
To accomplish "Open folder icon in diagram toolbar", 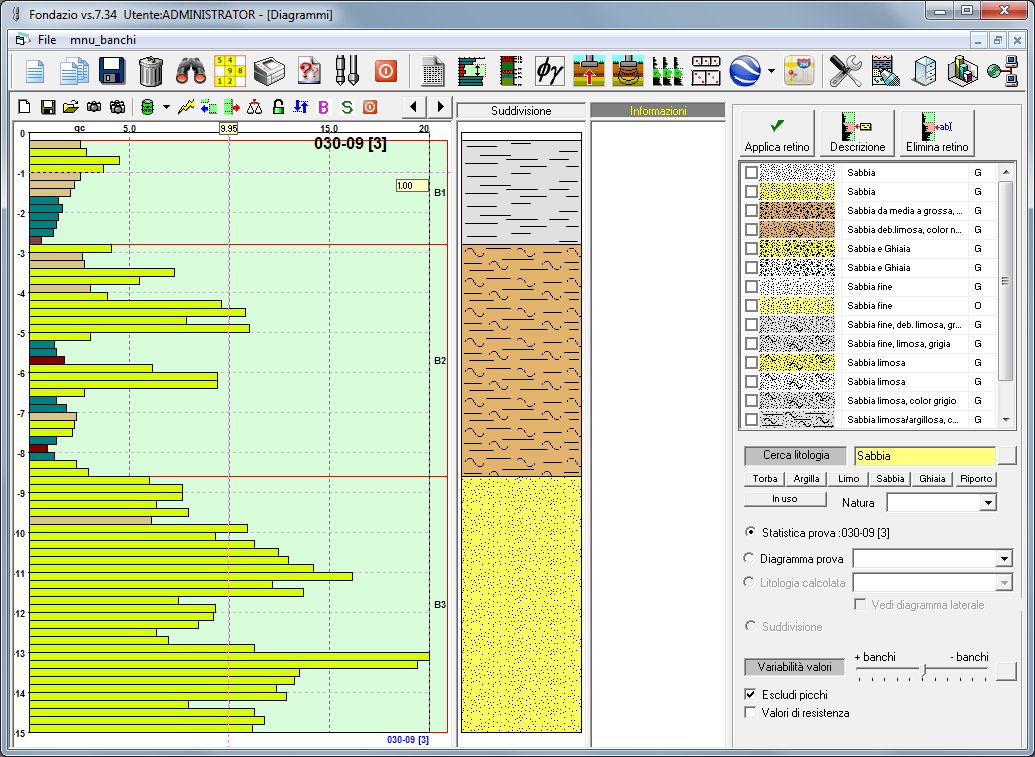I will [x=71, y=107].
